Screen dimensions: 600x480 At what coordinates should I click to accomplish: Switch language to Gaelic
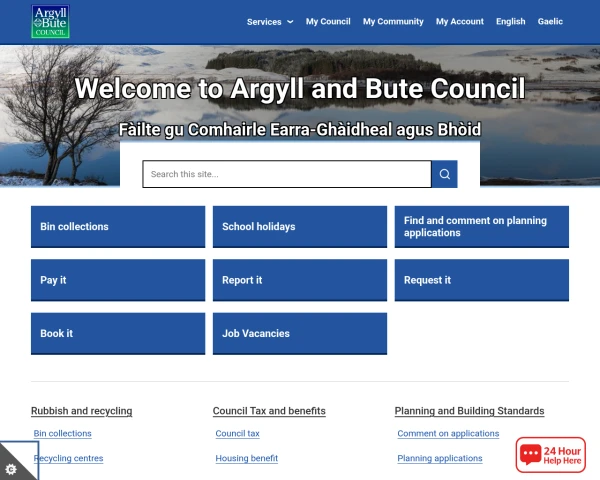point(550,21)
